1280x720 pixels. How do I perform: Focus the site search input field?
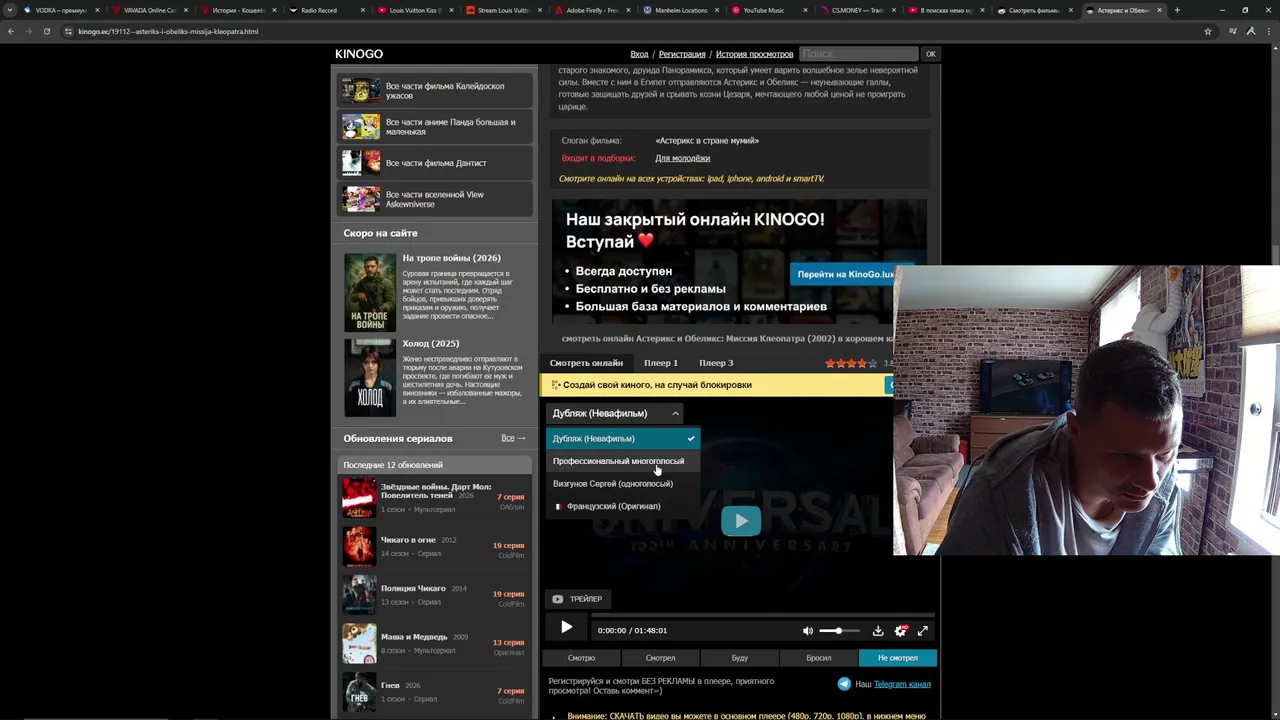858,54
